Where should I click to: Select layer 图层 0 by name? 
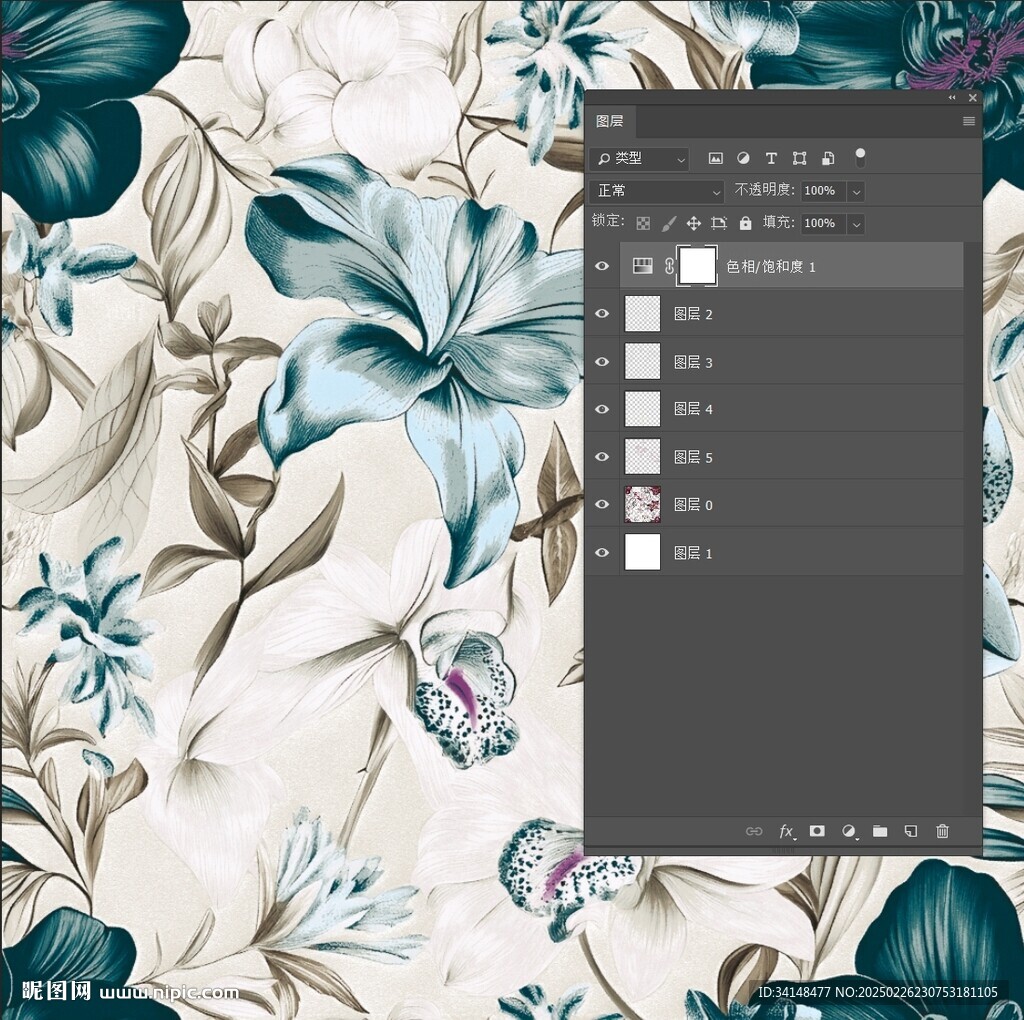click(693, 505)
